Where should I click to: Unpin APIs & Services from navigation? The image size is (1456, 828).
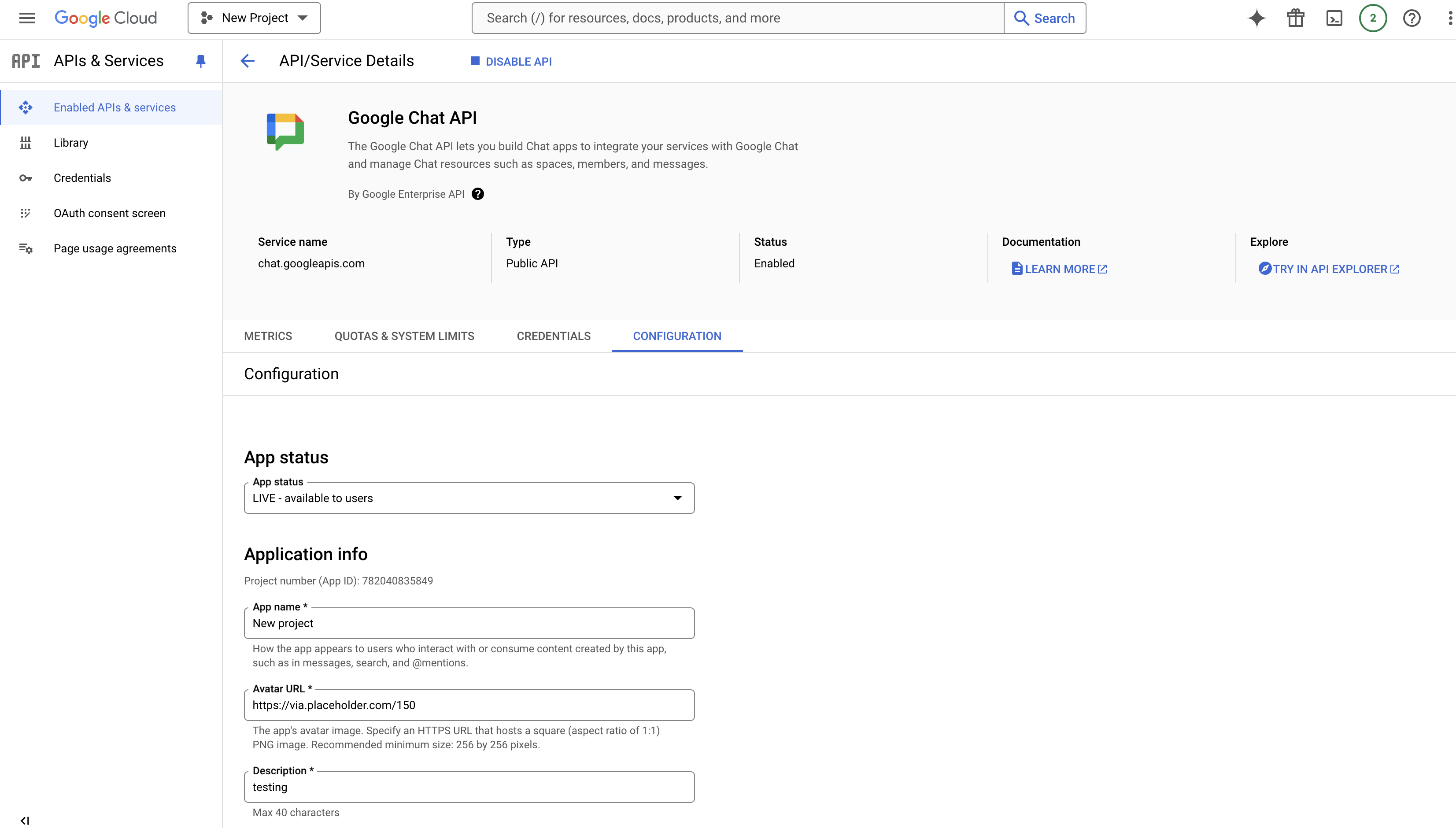pos(201,61)
